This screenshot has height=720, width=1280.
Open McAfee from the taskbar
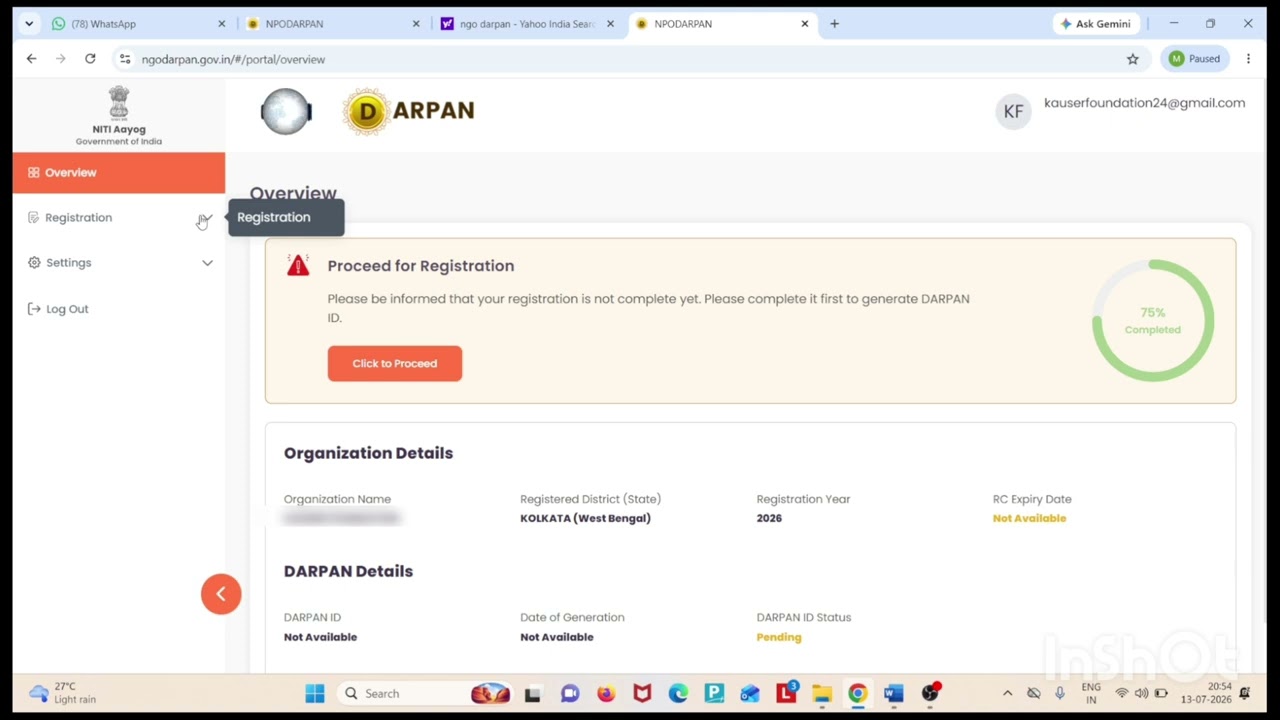coord(642,693)
